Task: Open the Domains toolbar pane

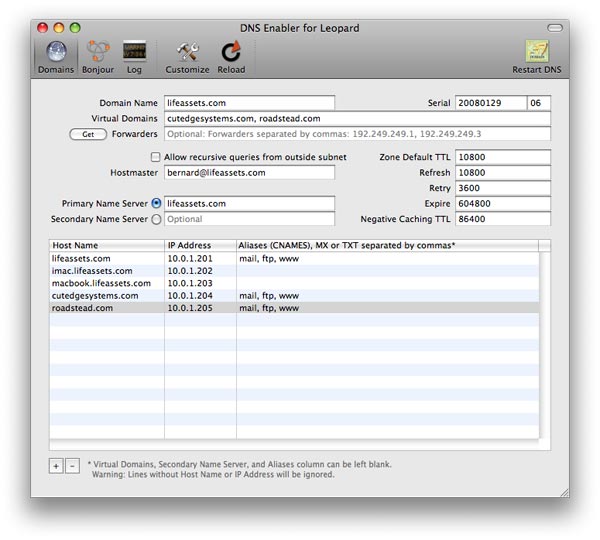Action: [x=55, y=55]
